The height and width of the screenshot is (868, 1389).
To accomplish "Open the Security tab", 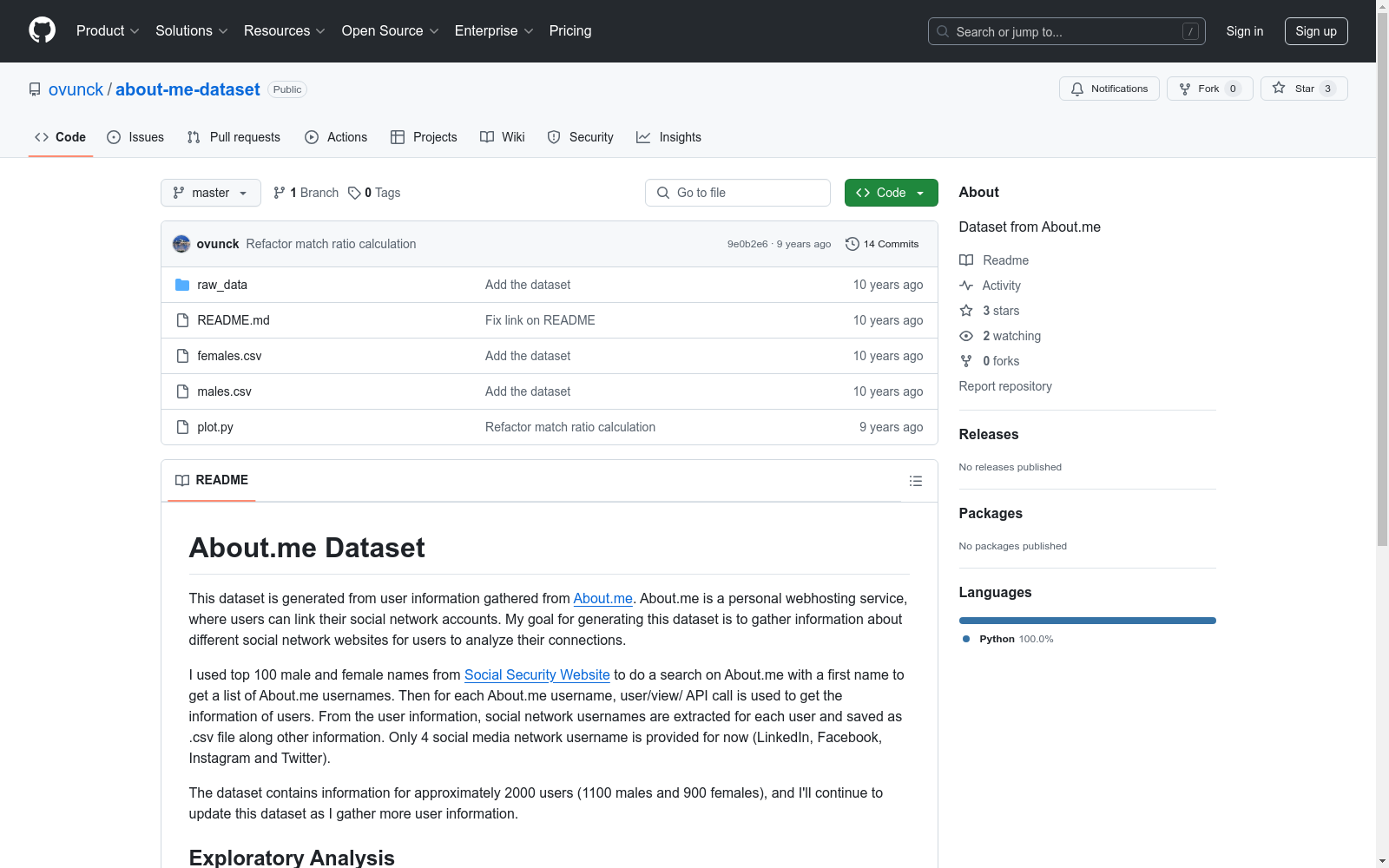I will [581, 137].
